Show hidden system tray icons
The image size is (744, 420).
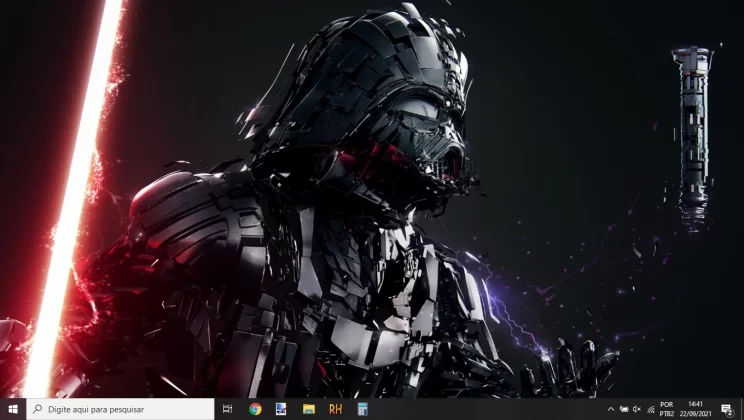611,409
